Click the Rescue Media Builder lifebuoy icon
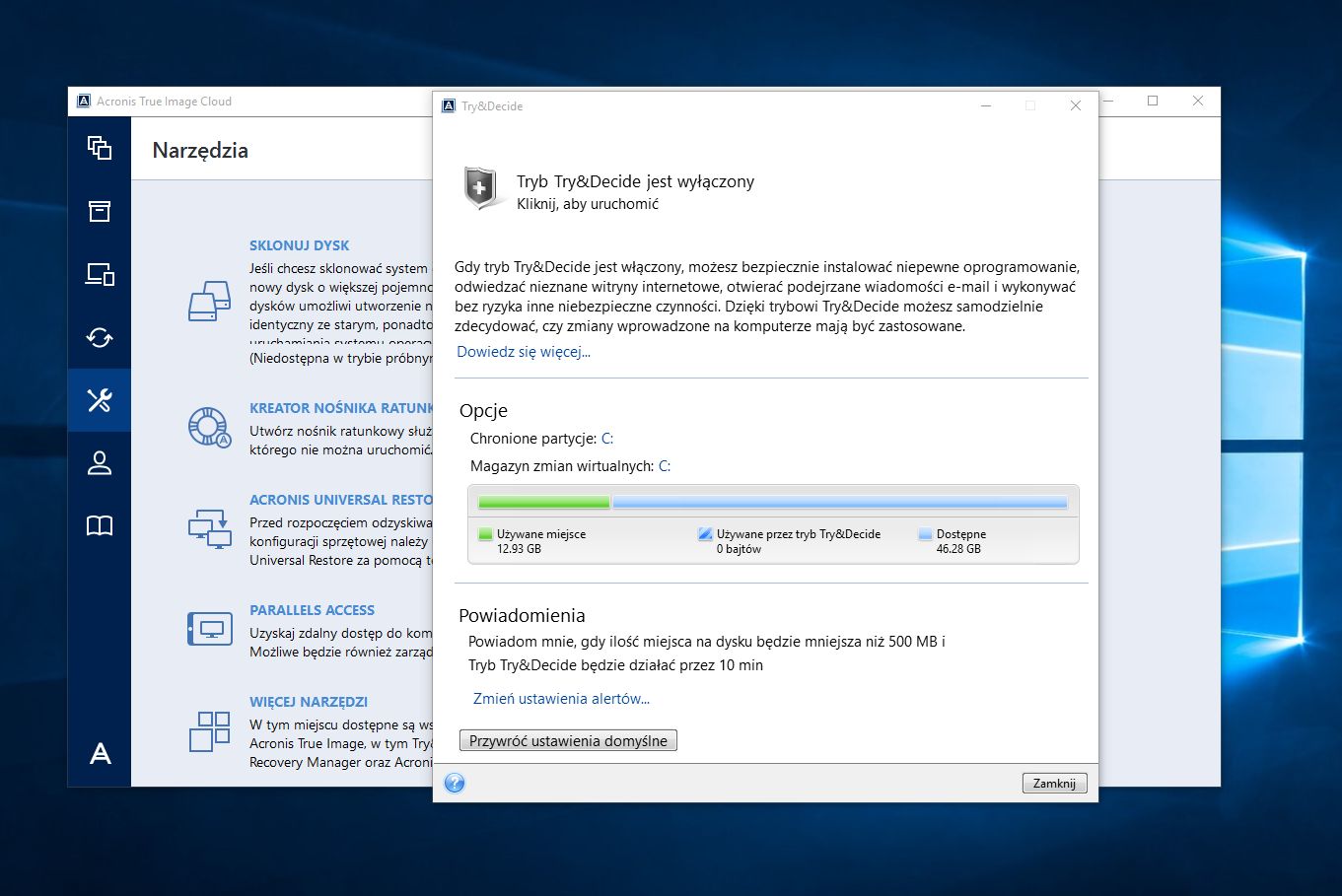 [209, 427]
